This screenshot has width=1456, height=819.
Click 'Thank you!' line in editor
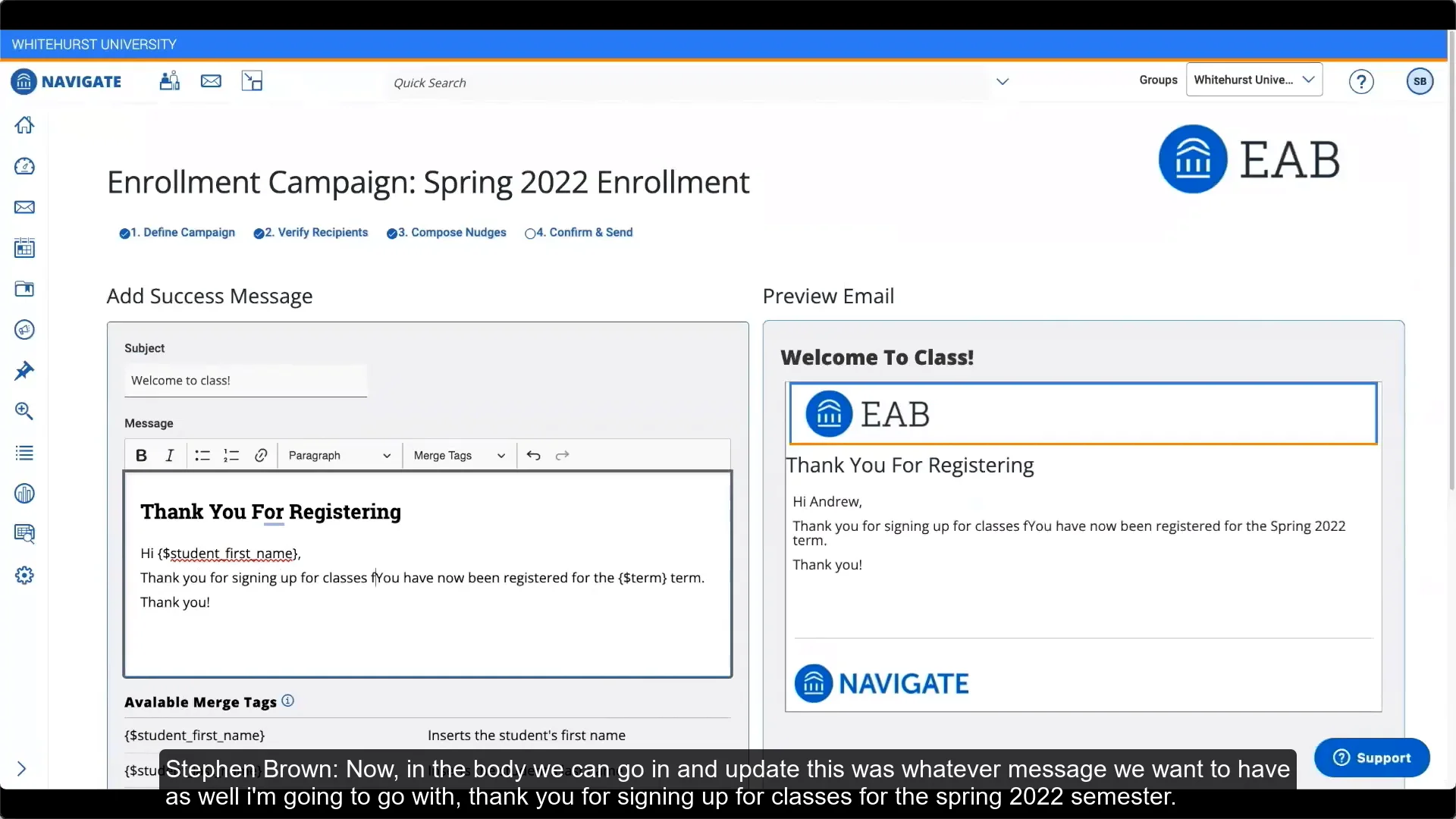[175, 602]
